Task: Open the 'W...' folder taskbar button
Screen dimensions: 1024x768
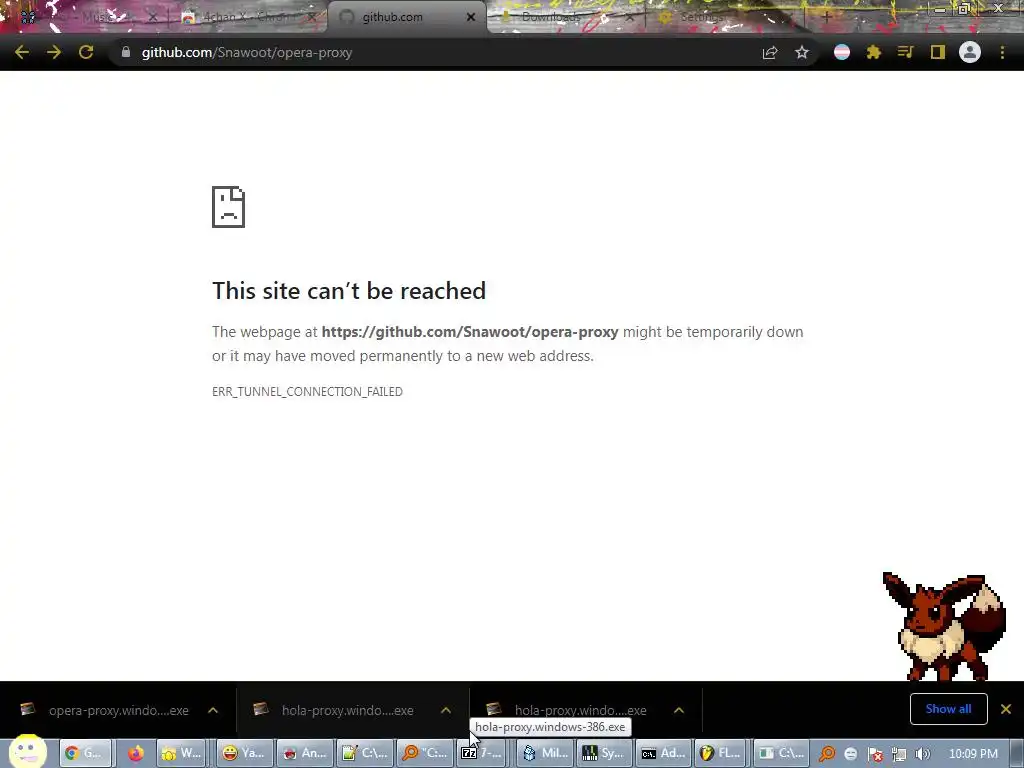Action: point(181,753)
